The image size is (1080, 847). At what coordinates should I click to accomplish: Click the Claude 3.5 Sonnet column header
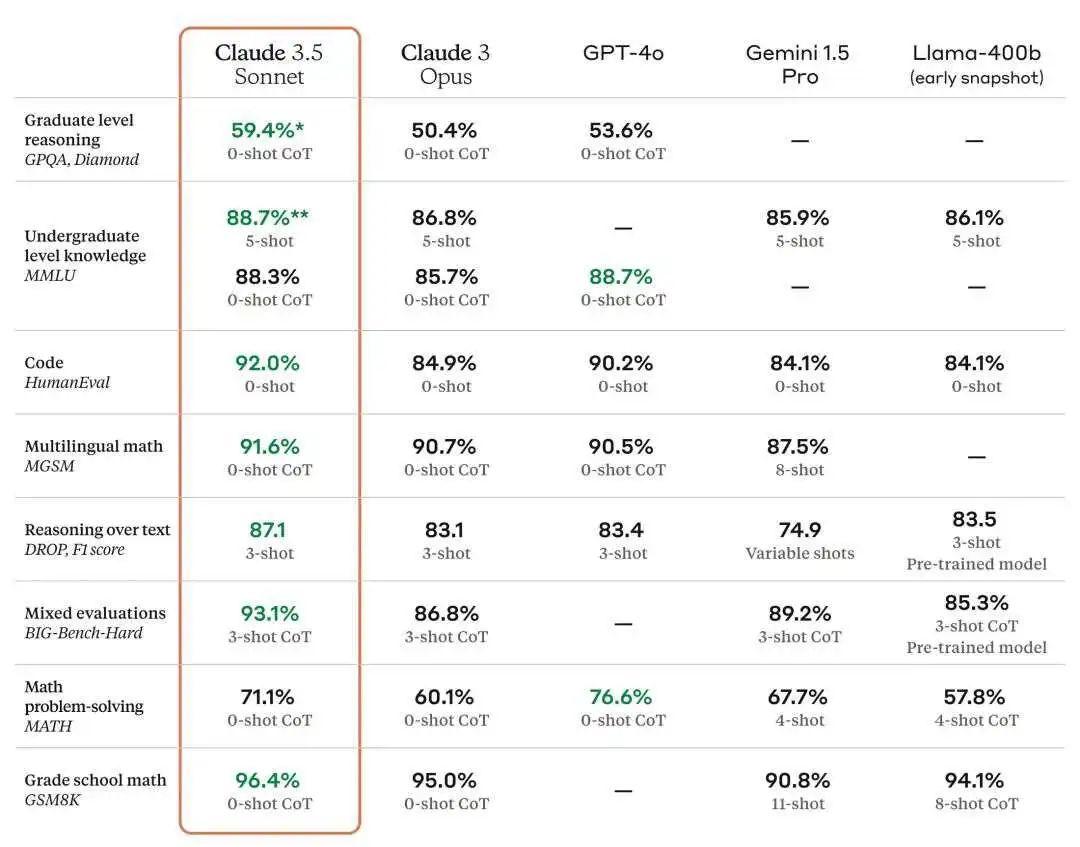coord(269,64)
